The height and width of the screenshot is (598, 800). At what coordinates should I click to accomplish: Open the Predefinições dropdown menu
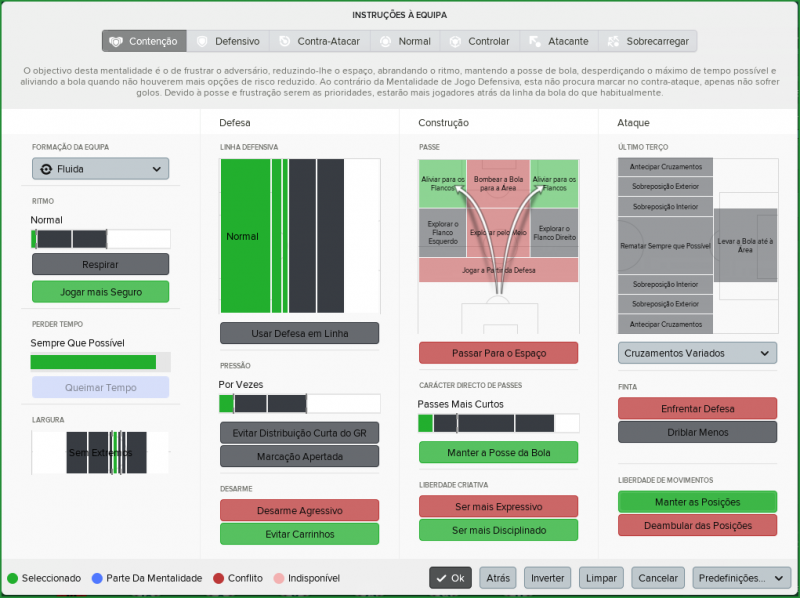pyautogui.click(x=741, y=578)
